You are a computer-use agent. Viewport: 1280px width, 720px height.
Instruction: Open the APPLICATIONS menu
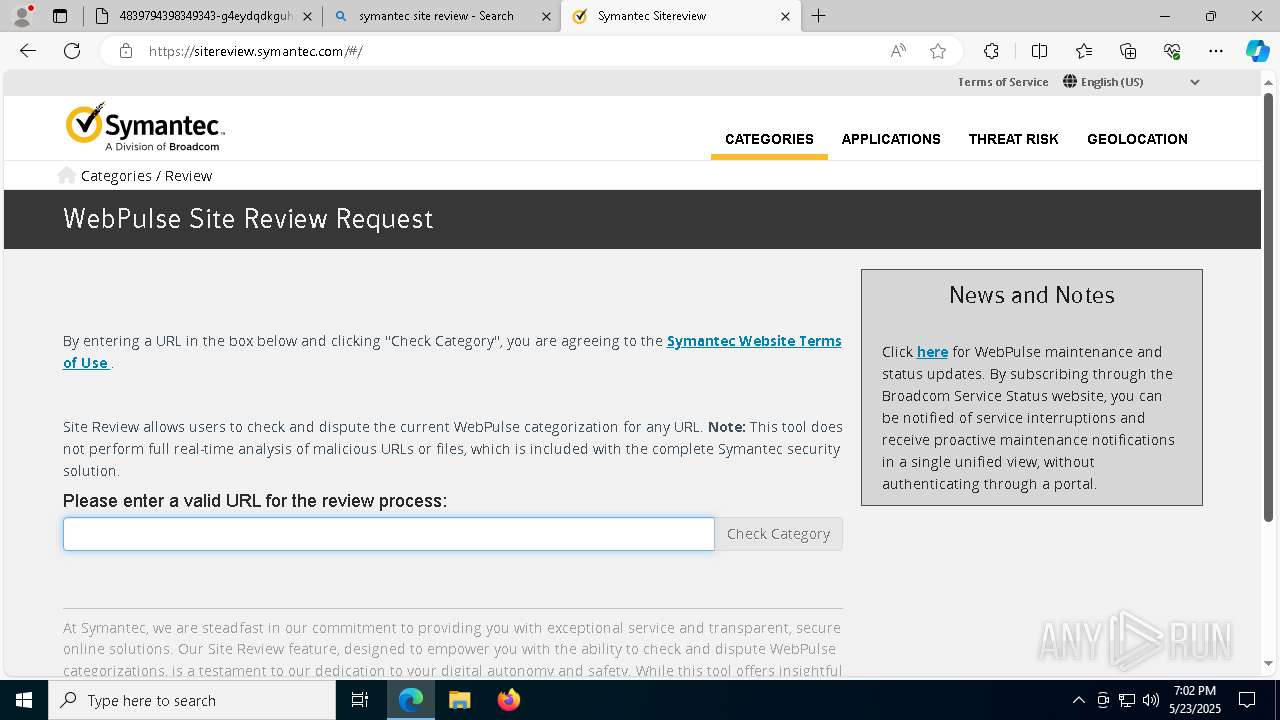[891, 139]
